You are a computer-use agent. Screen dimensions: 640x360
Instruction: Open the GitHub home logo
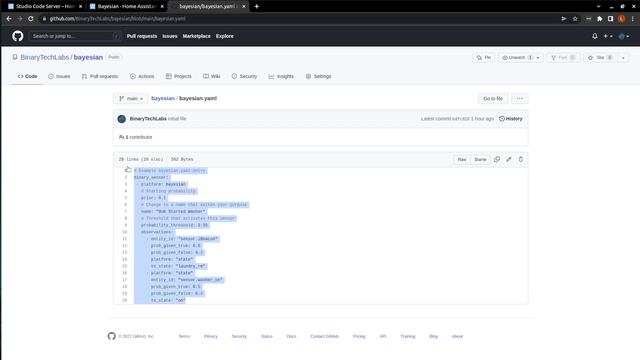point(18,36)
